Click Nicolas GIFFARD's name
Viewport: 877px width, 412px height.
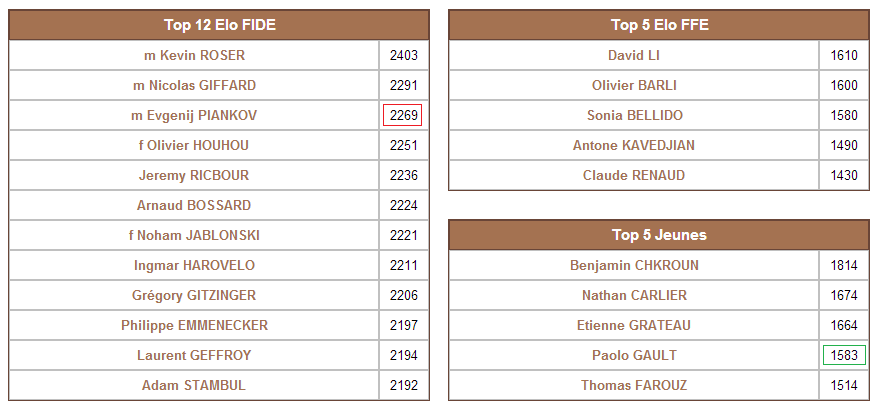click(x=194, y=86)
